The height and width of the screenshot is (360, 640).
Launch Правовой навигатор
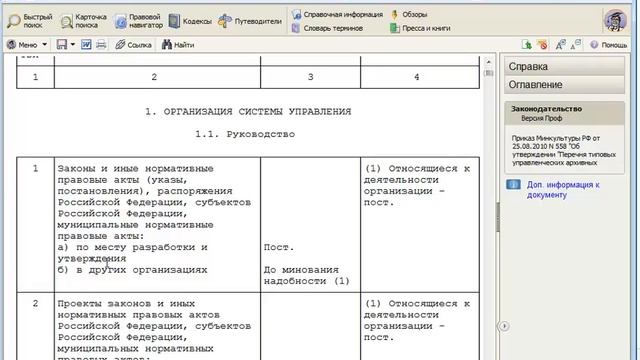pos(139,21)
